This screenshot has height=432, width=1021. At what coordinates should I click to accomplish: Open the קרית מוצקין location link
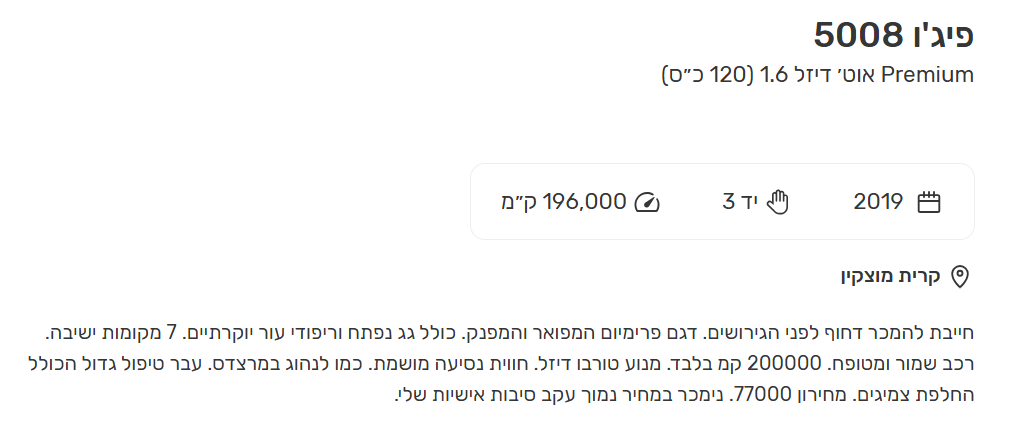(x=890, y=276)
